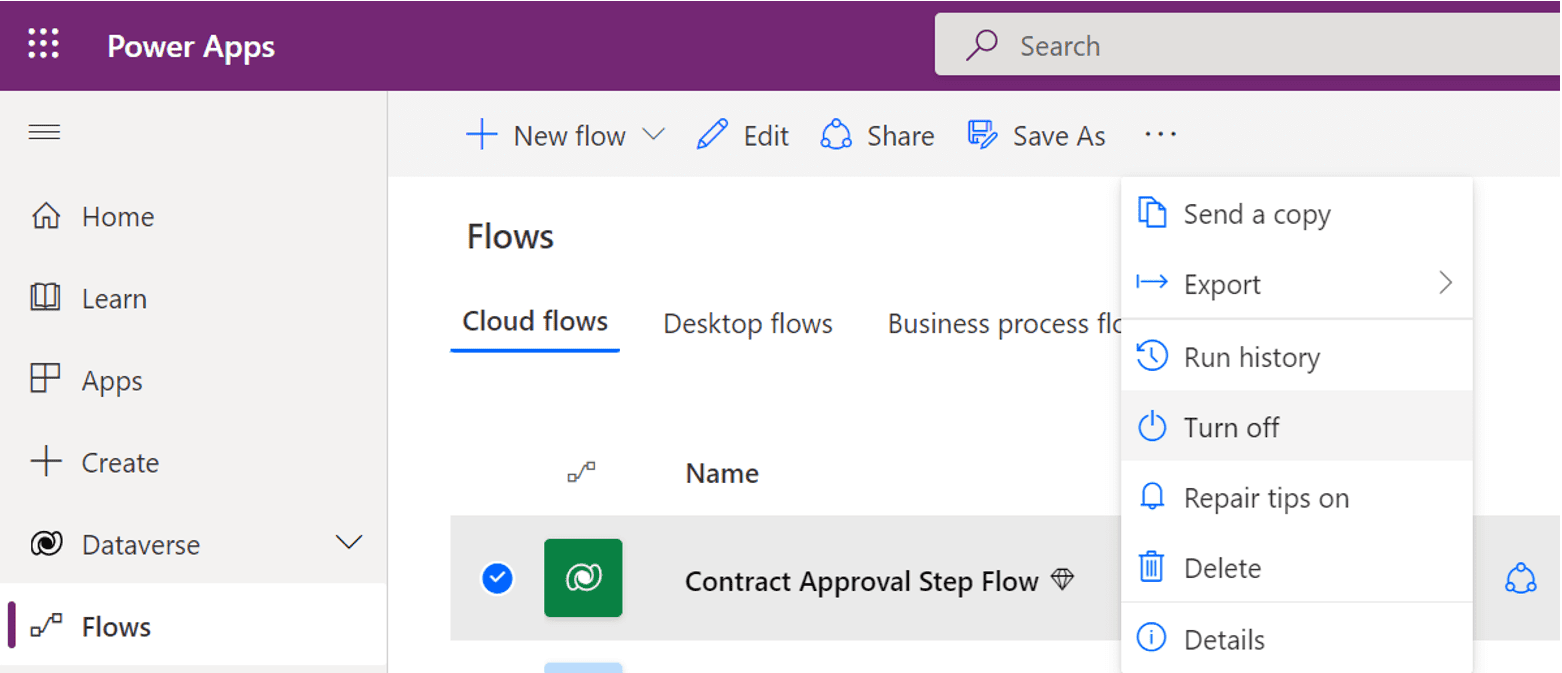Click the Home house icon
Screen dimensions: 1562x673
pos(46,216)
